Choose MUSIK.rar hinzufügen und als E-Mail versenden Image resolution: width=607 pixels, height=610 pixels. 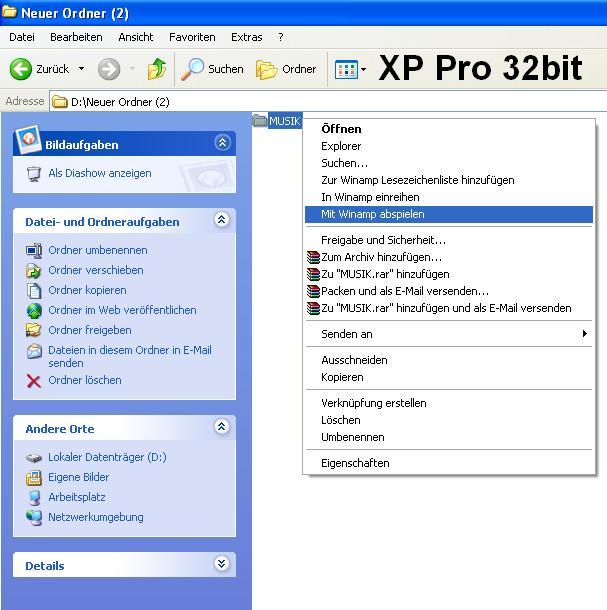[449, 308]
